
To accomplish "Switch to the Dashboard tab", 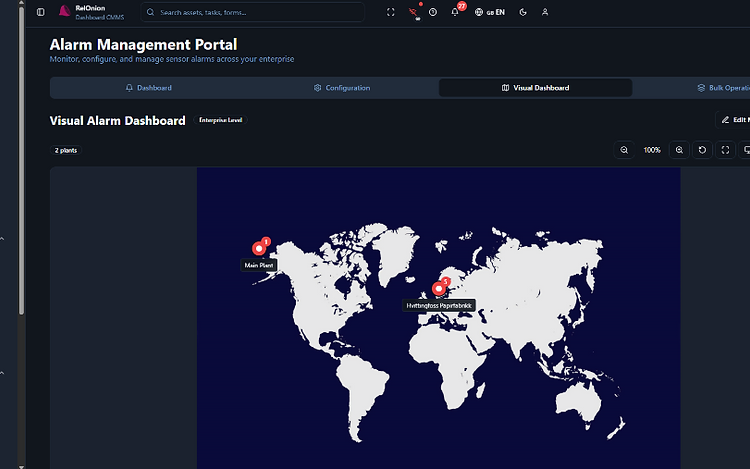I will coord(148,88).
